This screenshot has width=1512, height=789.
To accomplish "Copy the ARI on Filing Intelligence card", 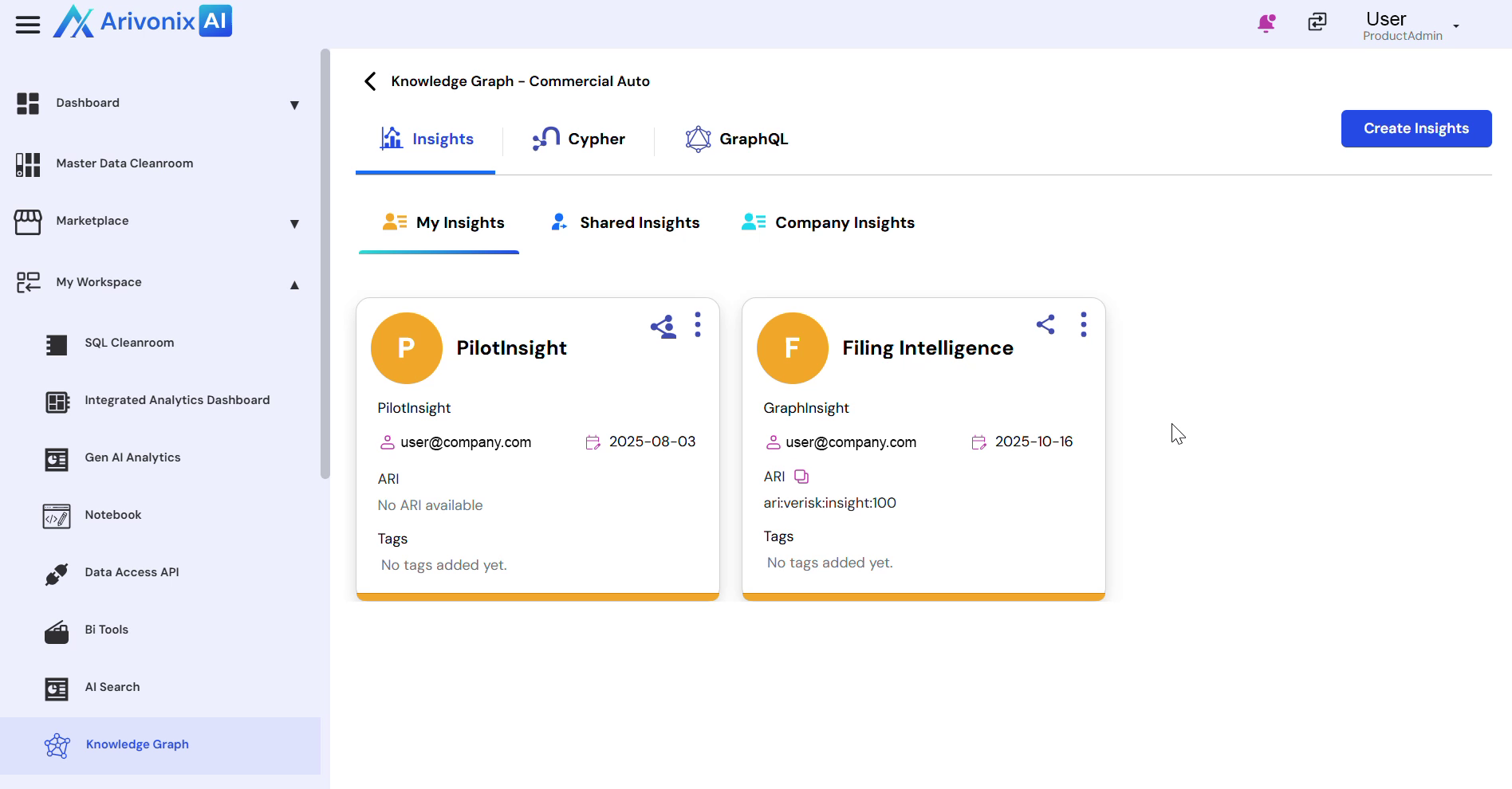I will (x=801, y=477).
